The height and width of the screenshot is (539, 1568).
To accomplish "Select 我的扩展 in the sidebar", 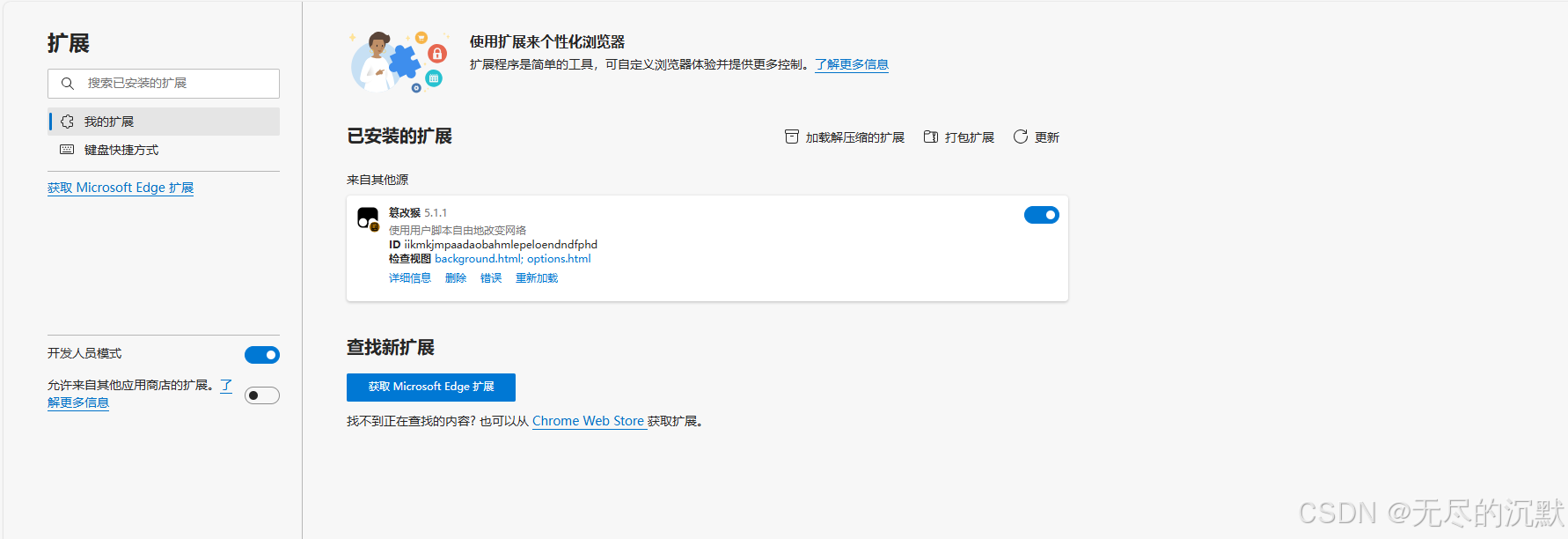I will click(x=164, y=122).
